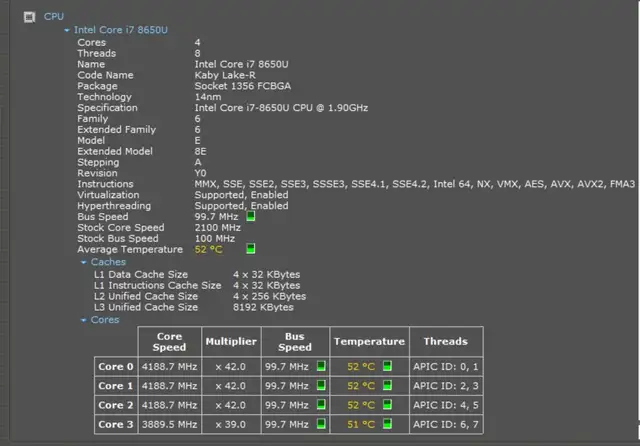This screenshot has width=640, height=446.
Task: Click Core 3 multiplier x 39.0
Action: pos(231,424)
